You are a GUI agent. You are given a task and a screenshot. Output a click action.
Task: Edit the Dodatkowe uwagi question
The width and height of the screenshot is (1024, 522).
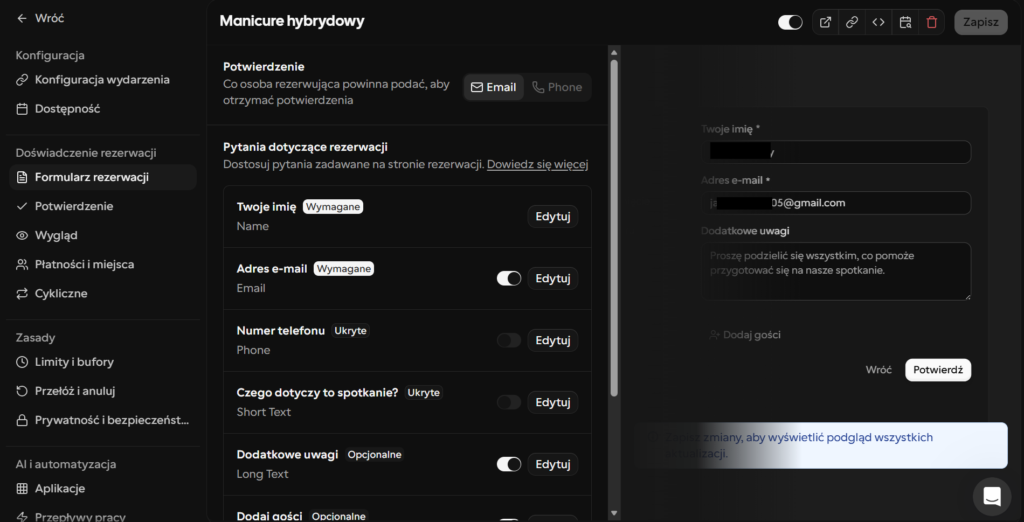point(552,464)
